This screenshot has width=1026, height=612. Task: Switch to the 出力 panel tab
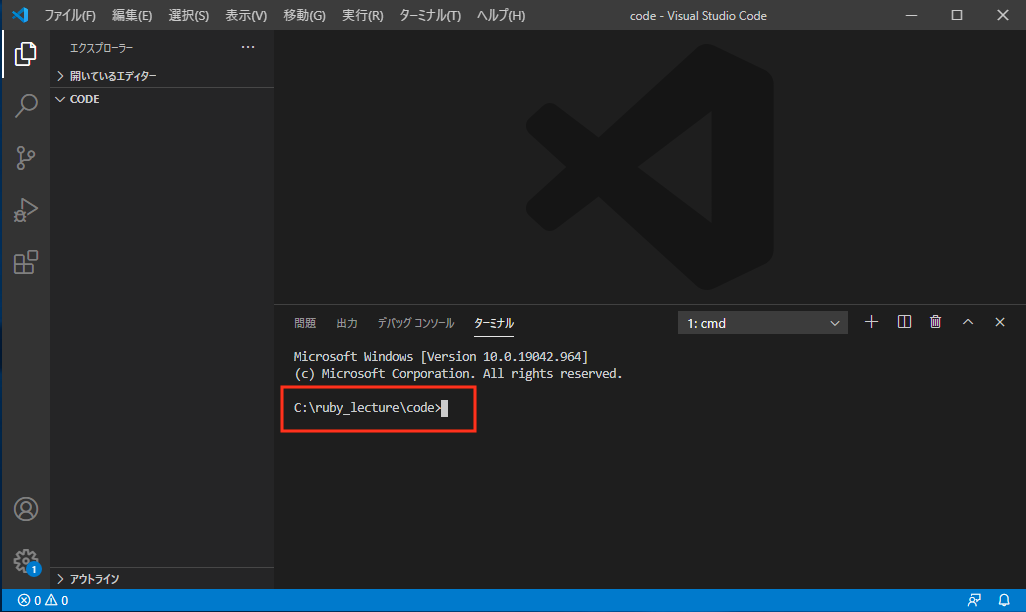[347, 323]
